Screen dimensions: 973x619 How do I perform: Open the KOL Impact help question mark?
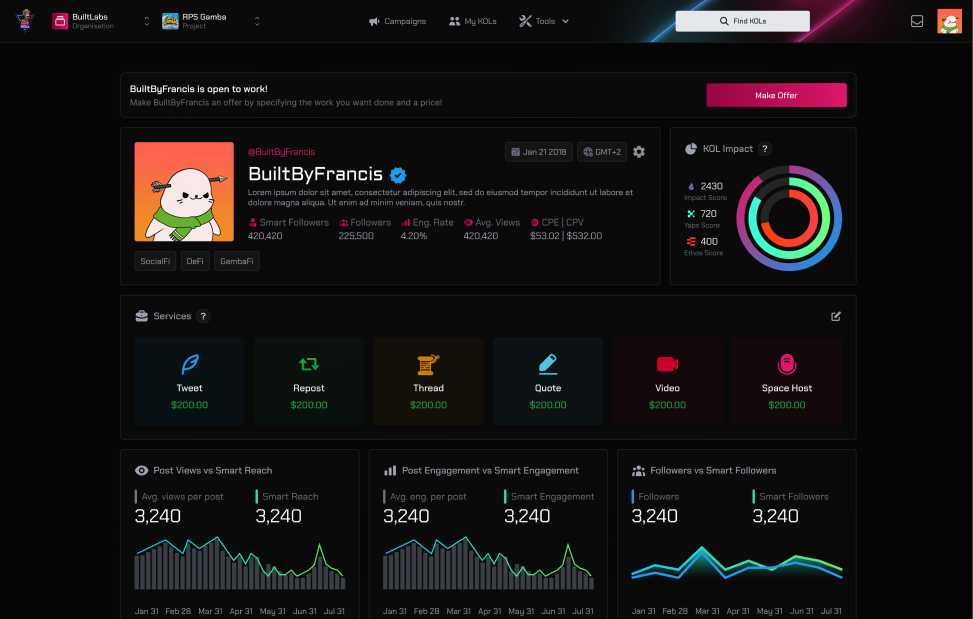click(765, 149)
